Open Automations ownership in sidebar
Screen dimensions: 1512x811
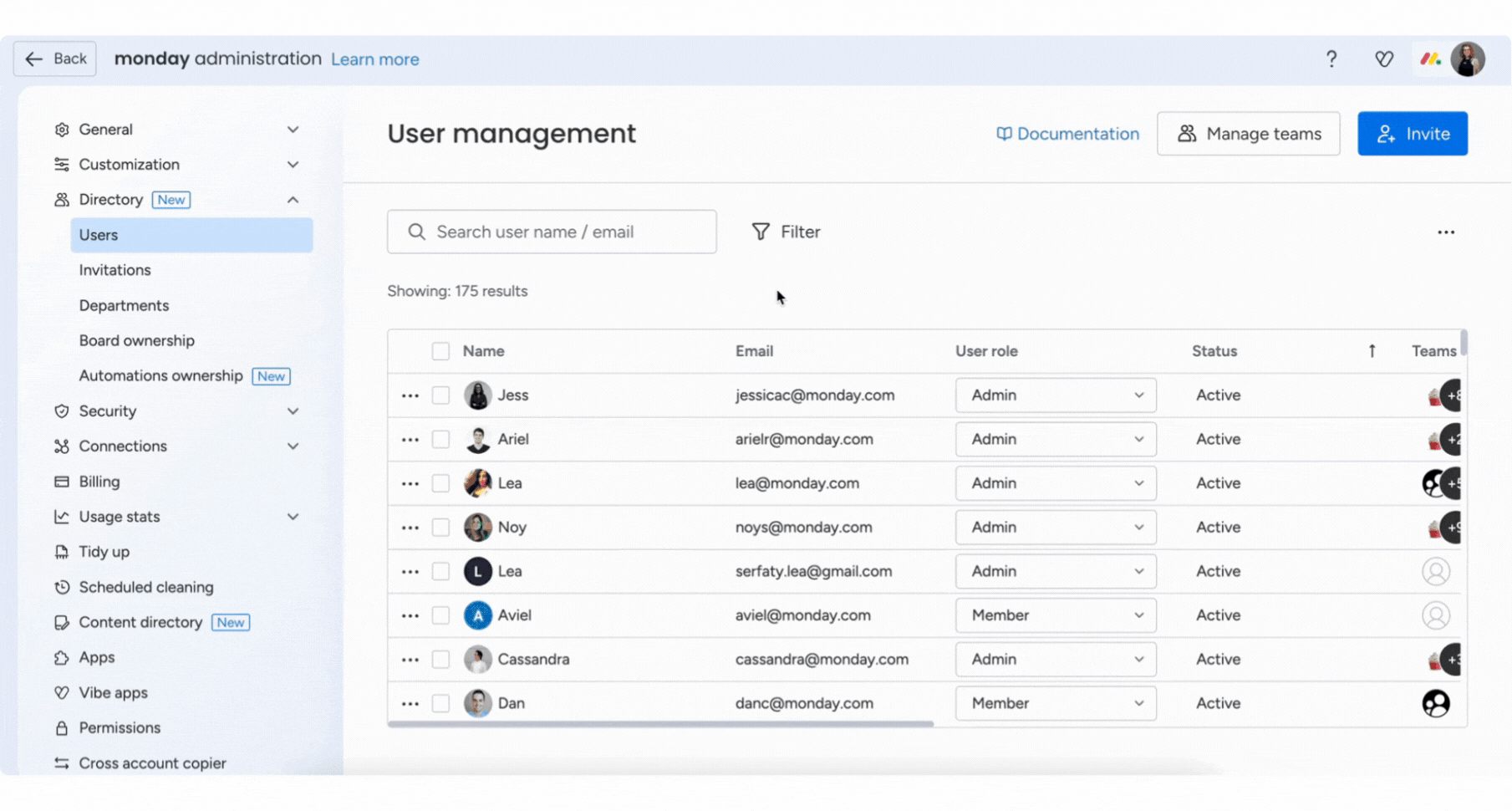[x=160, y=375]
